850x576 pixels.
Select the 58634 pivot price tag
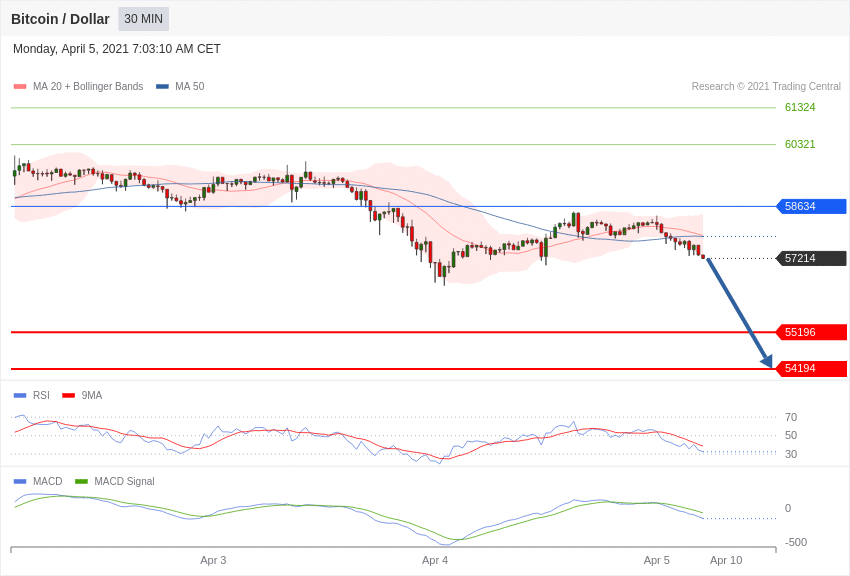pos(812,206)
